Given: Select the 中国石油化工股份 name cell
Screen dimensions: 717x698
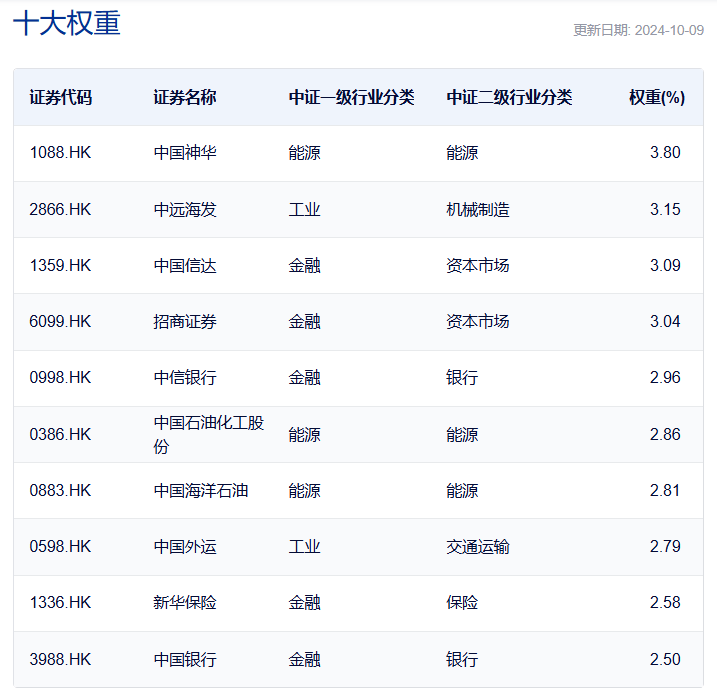Looking at the screenshot, I should tap(209, 434).
